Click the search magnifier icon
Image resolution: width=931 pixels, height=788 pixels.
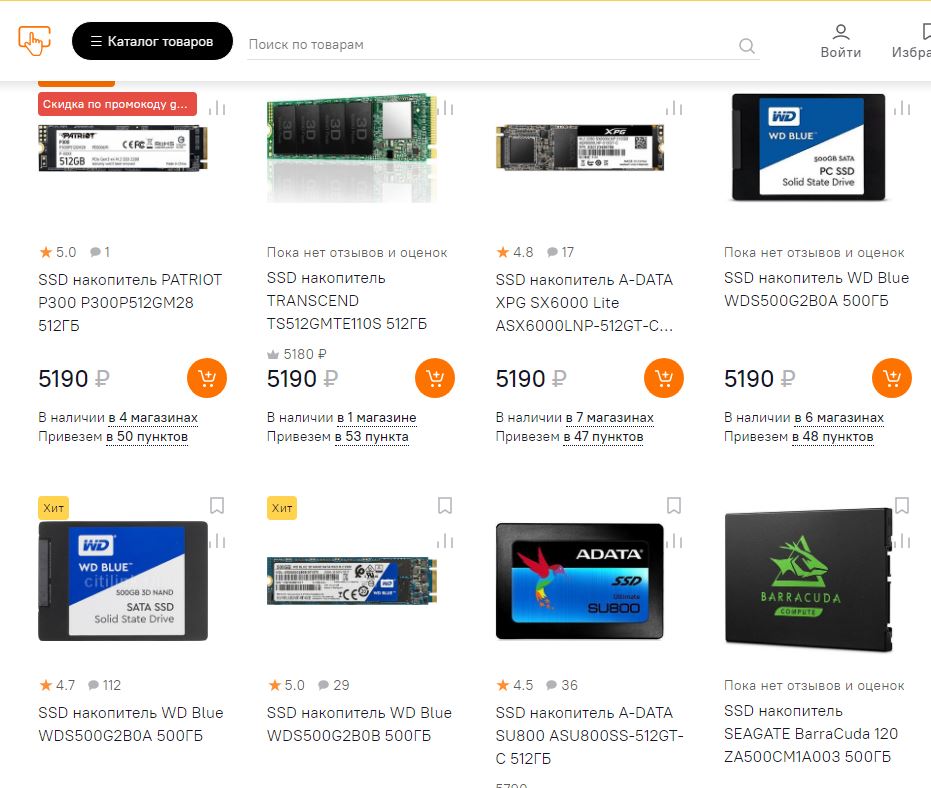(x=747, y=45)
